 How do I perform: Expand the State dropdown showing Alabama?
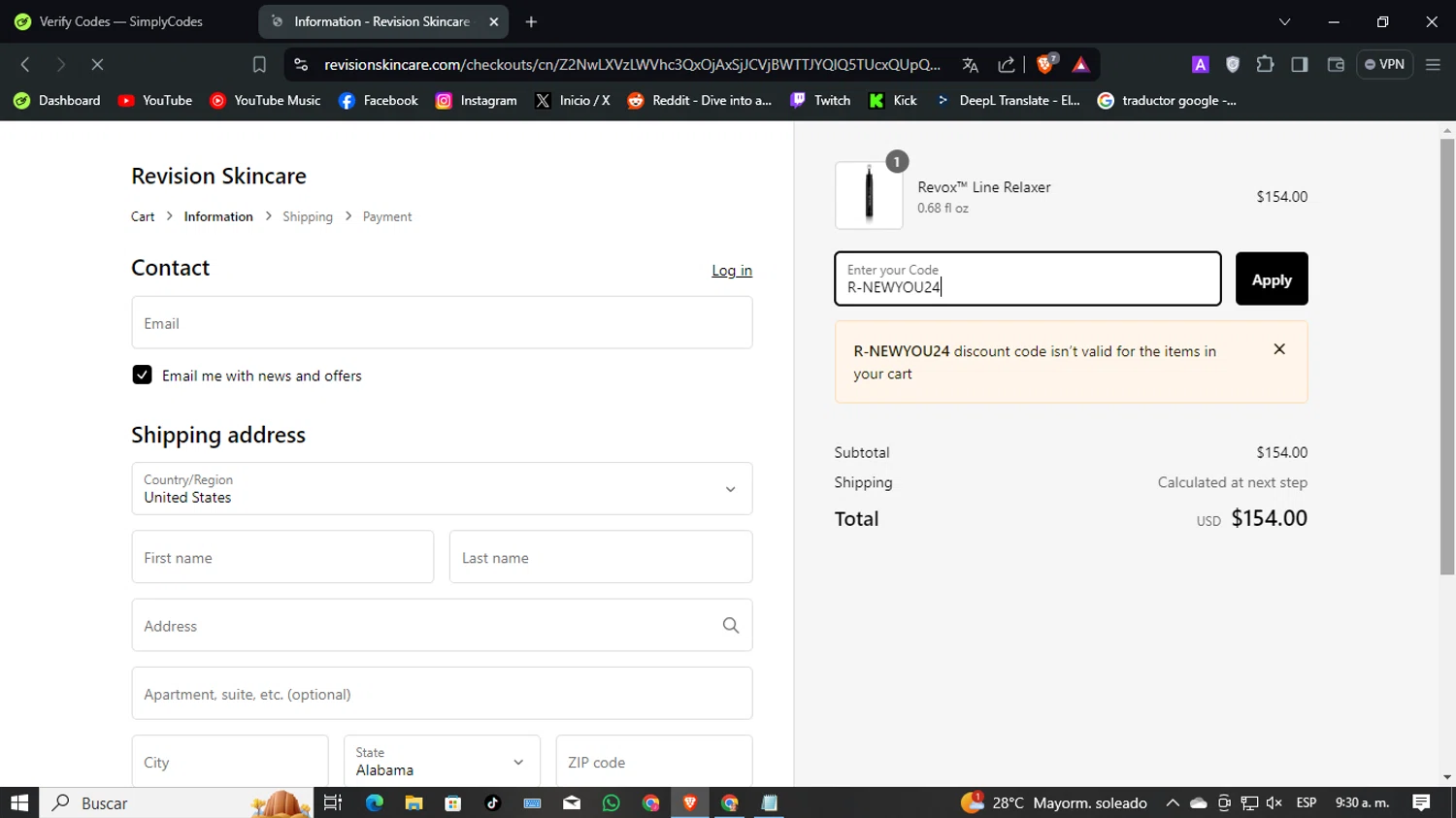tap(442, 762)
